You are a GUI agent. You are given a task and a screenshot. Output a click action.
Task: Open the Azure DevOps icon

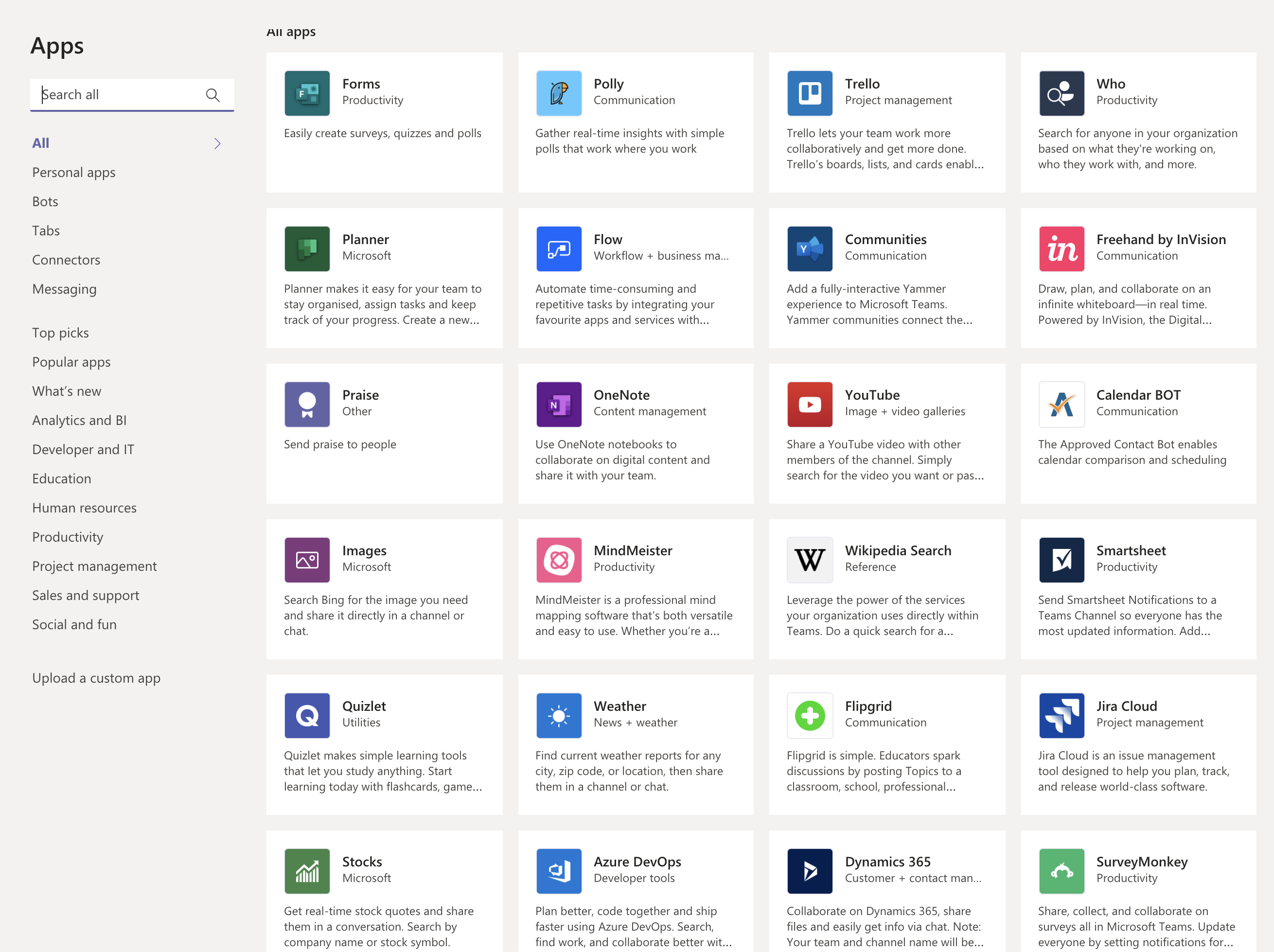[x=559, y=871]
